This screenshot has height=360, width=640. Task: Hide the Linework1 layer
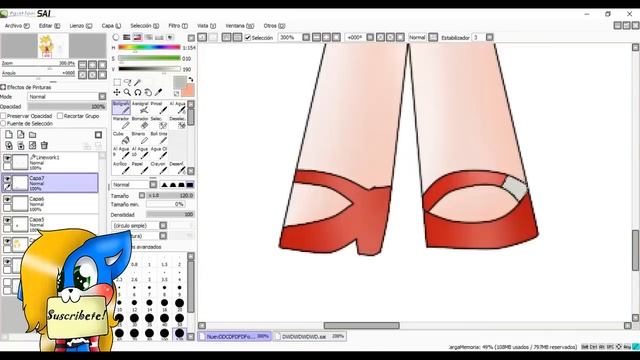coord(7,158)
